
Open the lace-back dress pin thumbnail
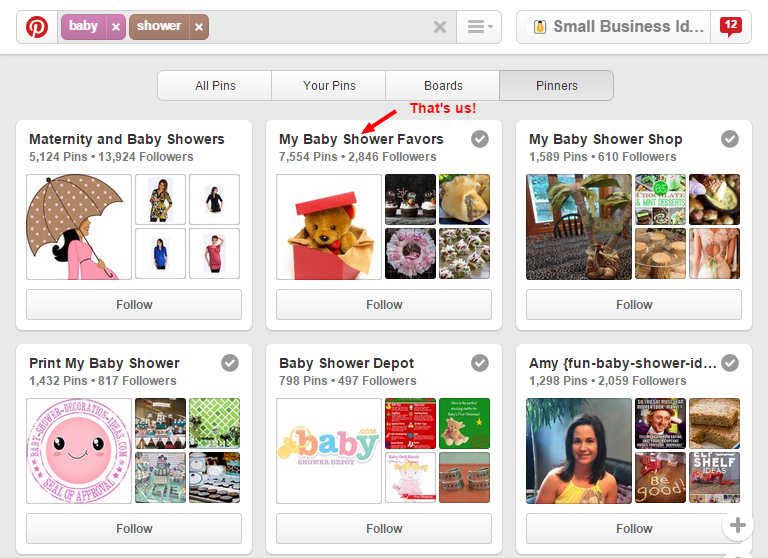coord(715,253)
